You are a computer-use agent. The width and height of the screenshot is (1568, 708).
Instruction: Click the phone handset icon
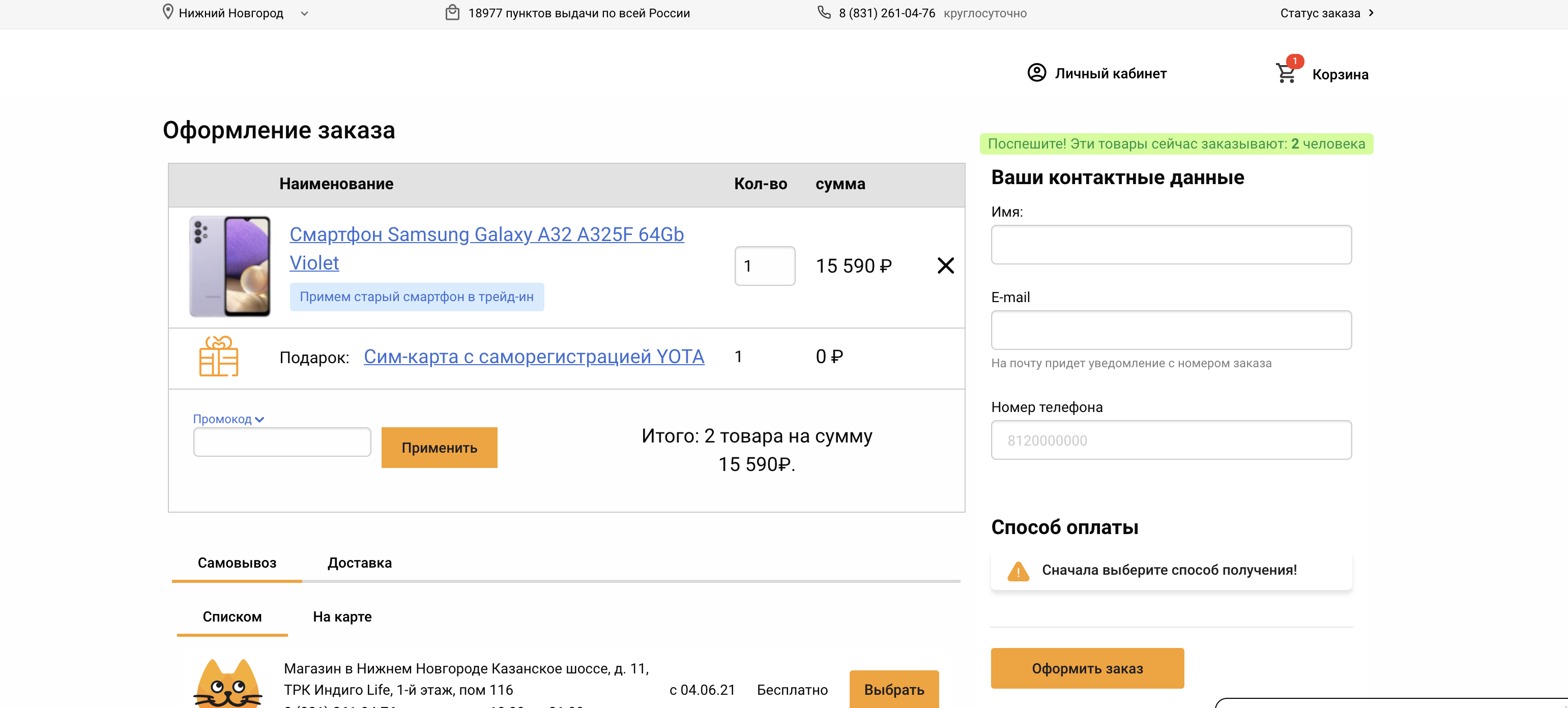click(824, 12)
